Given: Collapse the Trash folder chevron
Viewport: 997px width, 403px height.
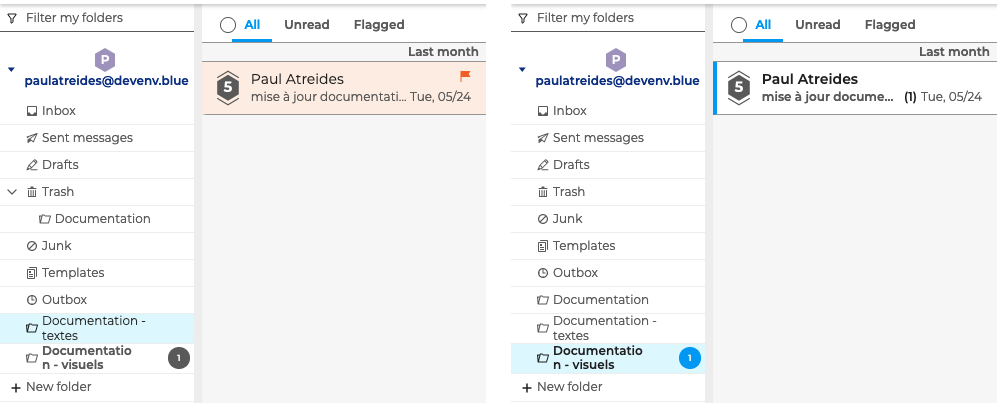Looking at the screenshot, I should (x=11, y=191).
